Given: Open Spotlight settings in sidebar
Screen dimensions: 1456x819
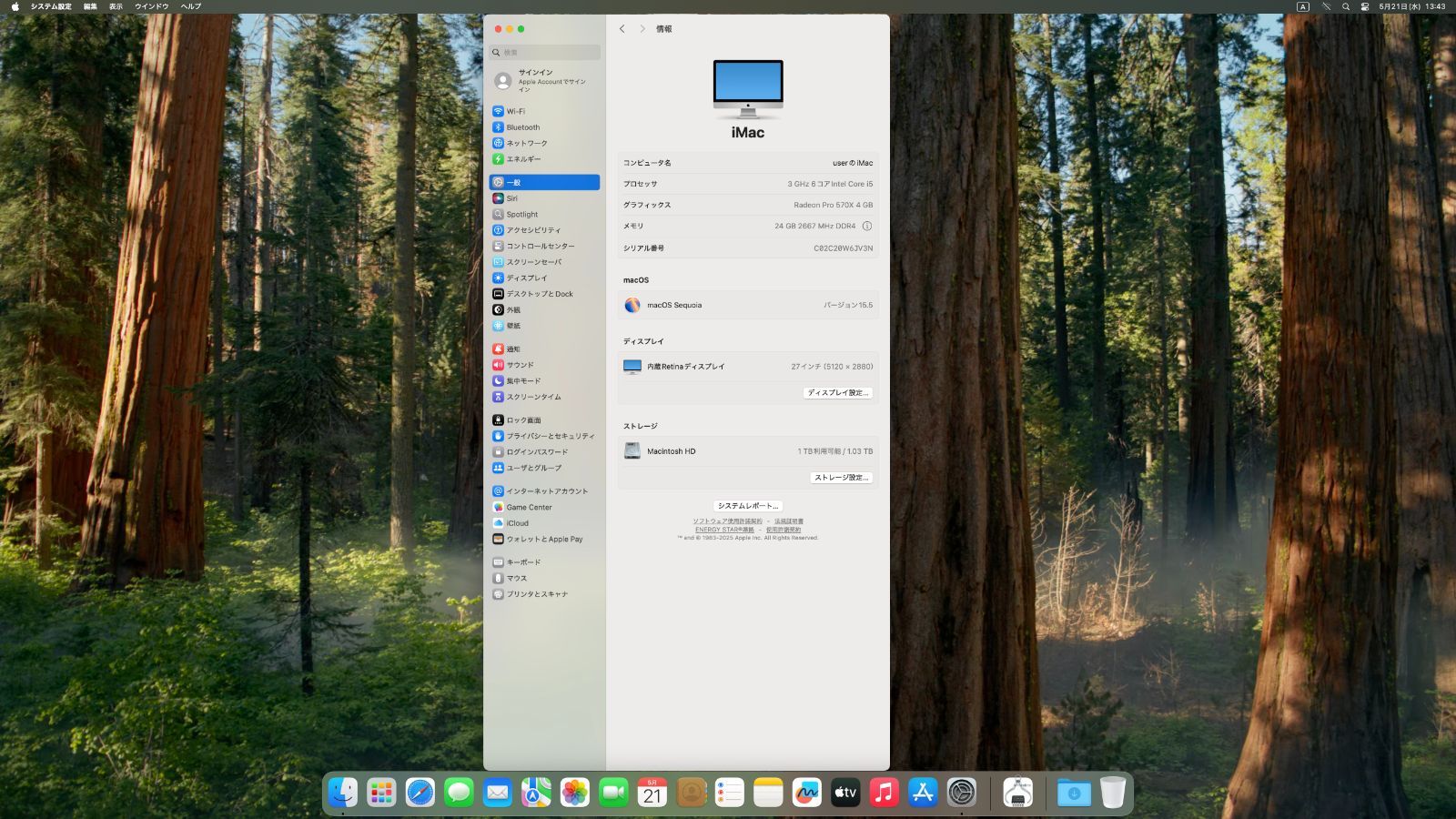Looking at the screenshot, I should pos(521,215).
